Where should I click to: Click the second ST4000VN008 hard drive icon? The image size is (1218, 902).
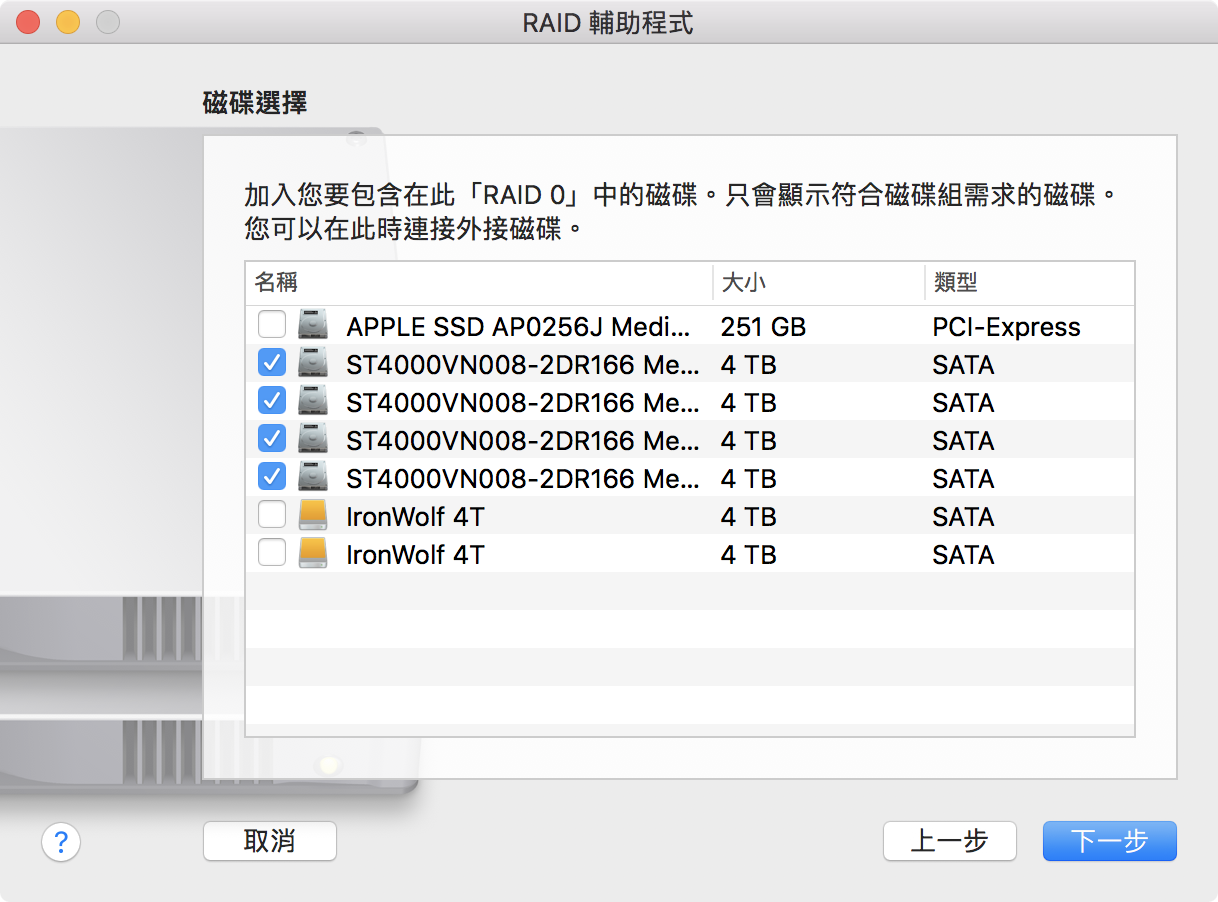(313, 402)
